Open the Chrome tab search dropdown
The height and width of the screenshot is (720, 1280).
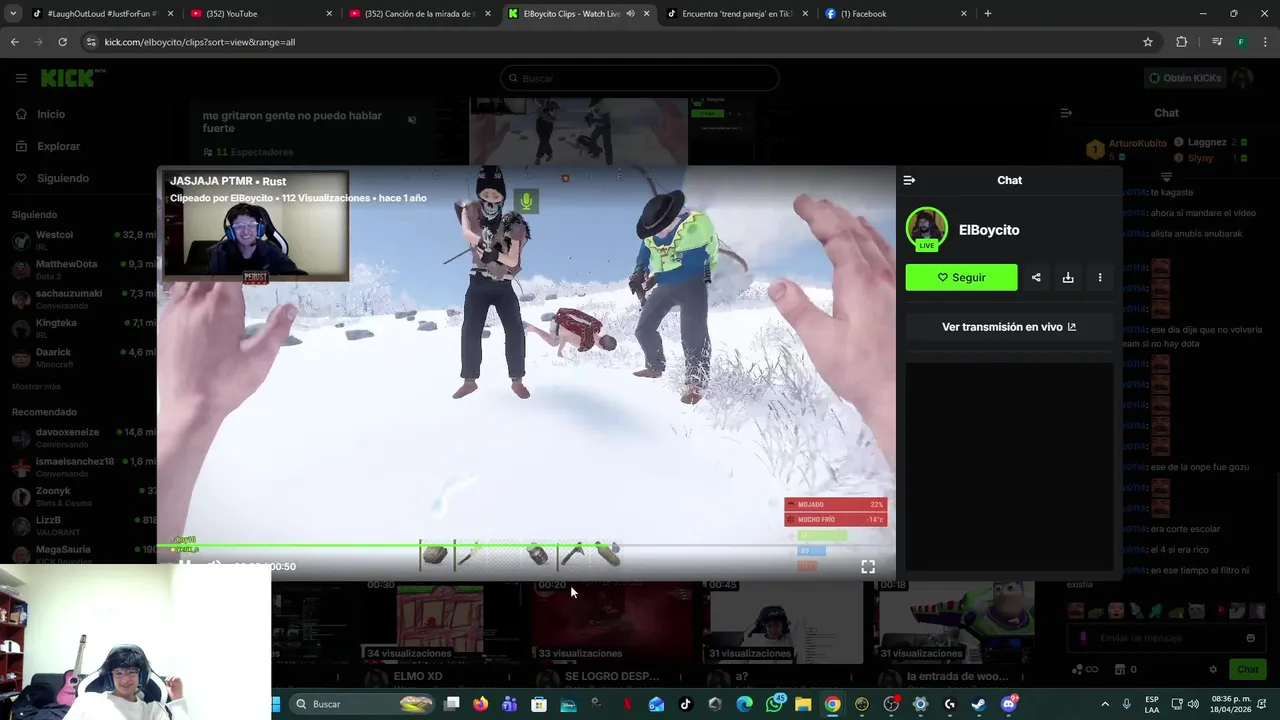[x=14, y=14]
